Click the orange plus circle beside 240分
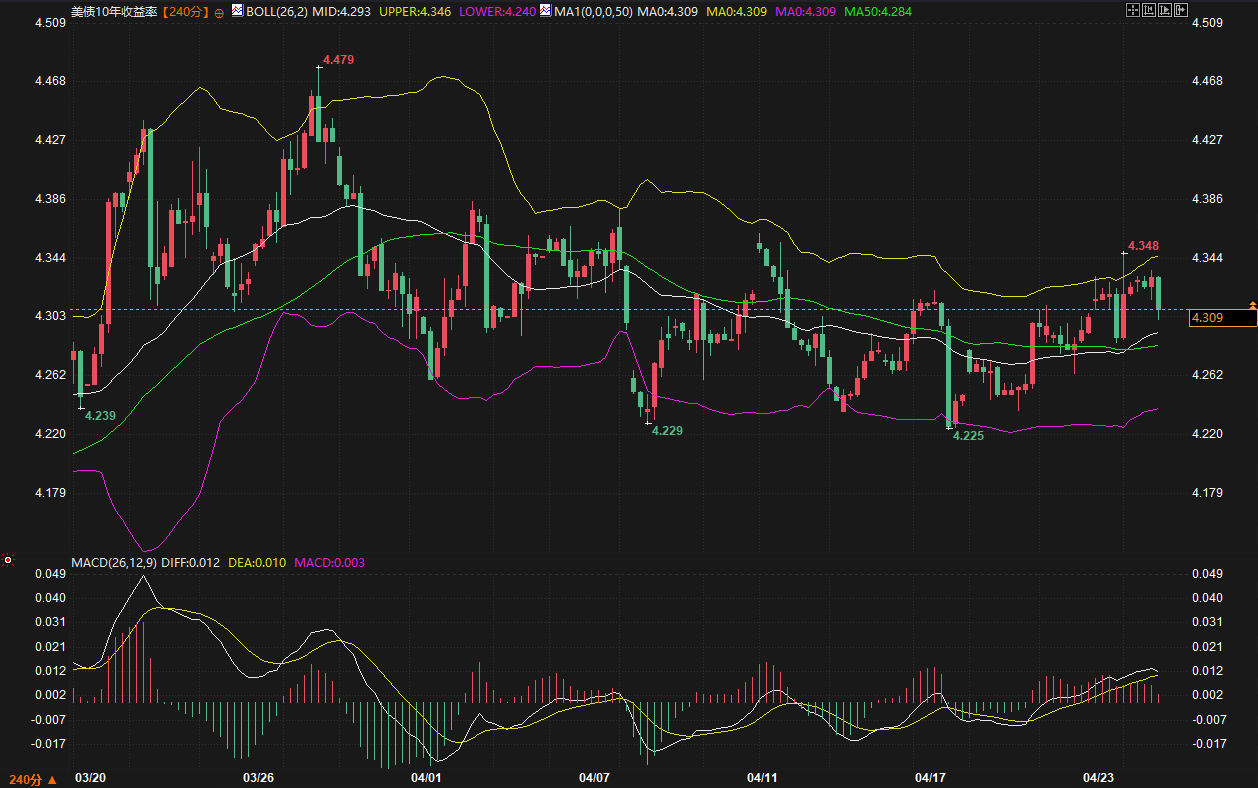Screen dimensions: 1258x788 point(219,12)
